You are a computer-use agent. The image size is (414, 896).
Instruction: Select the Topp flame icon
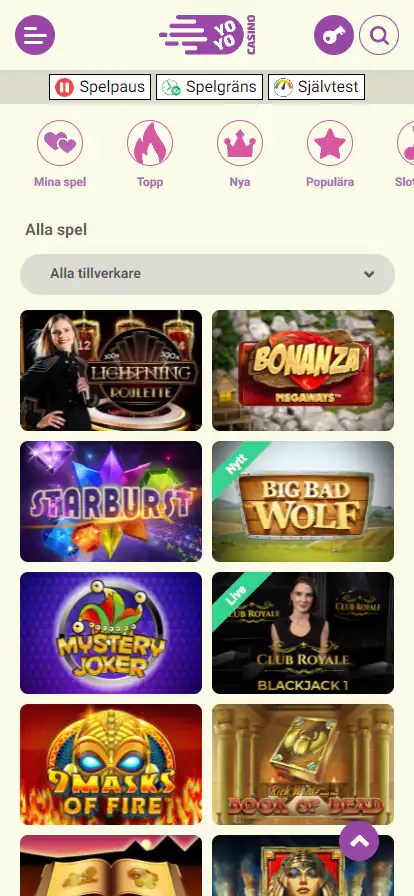(150, 143)
